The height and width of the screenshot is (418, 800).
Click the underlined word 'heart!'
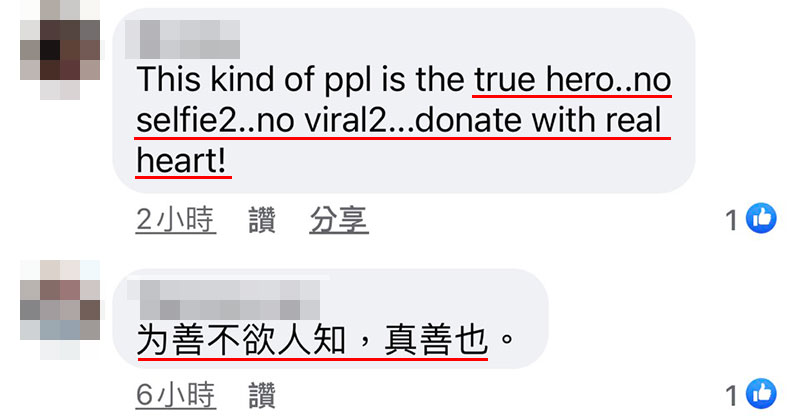[181, 161]
